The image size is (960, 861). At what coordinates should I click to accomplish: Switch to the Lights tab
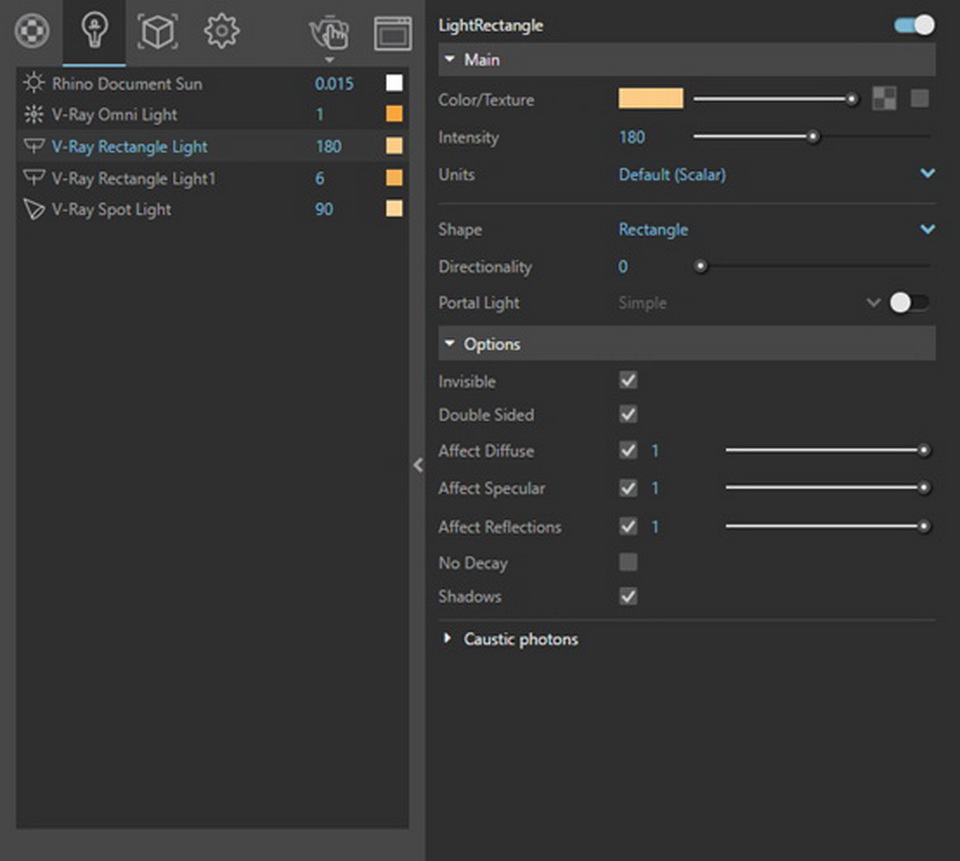(94, 32)
